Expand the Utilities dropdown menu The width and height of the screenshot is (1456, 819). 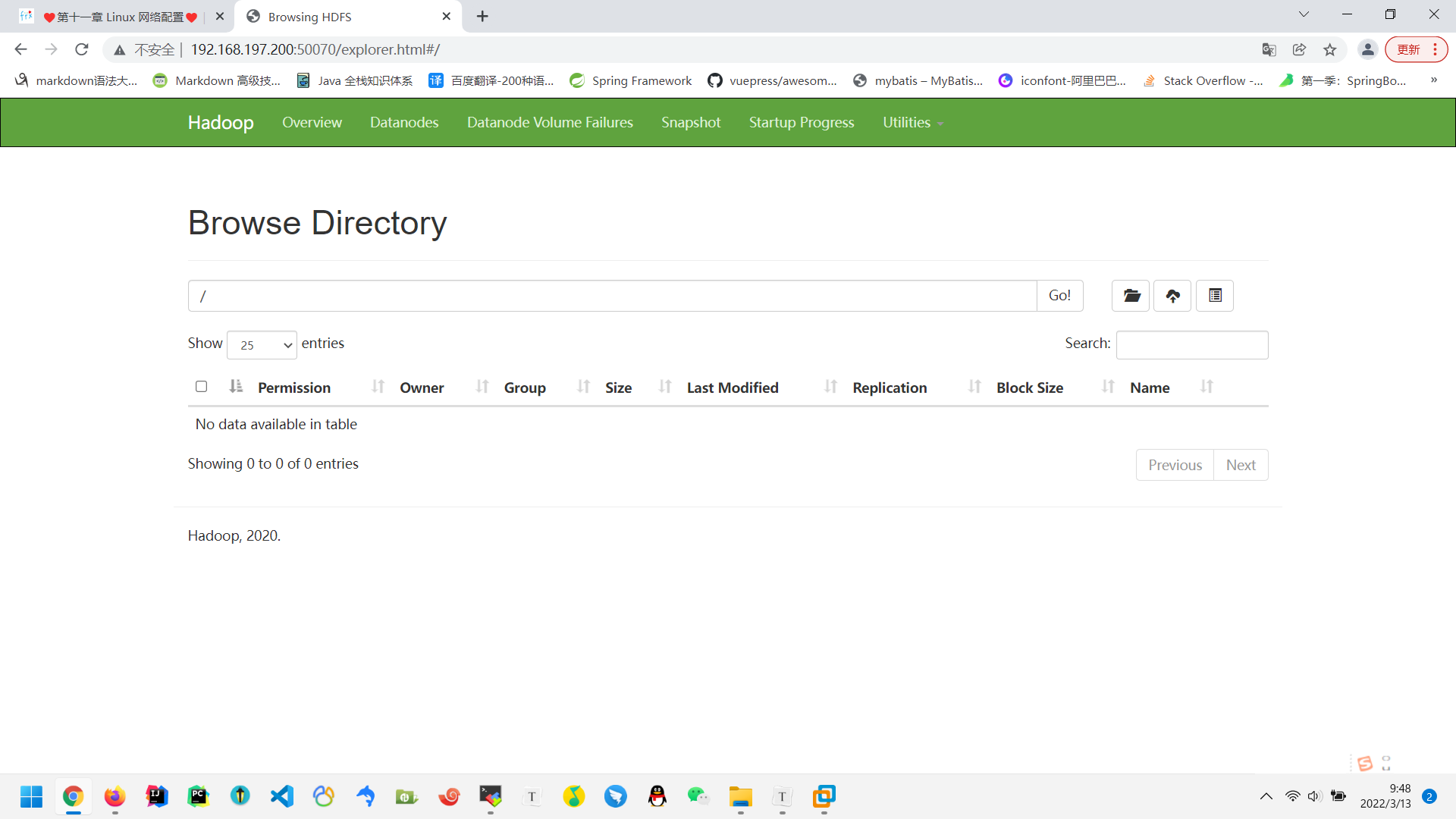tap(913, 123)
